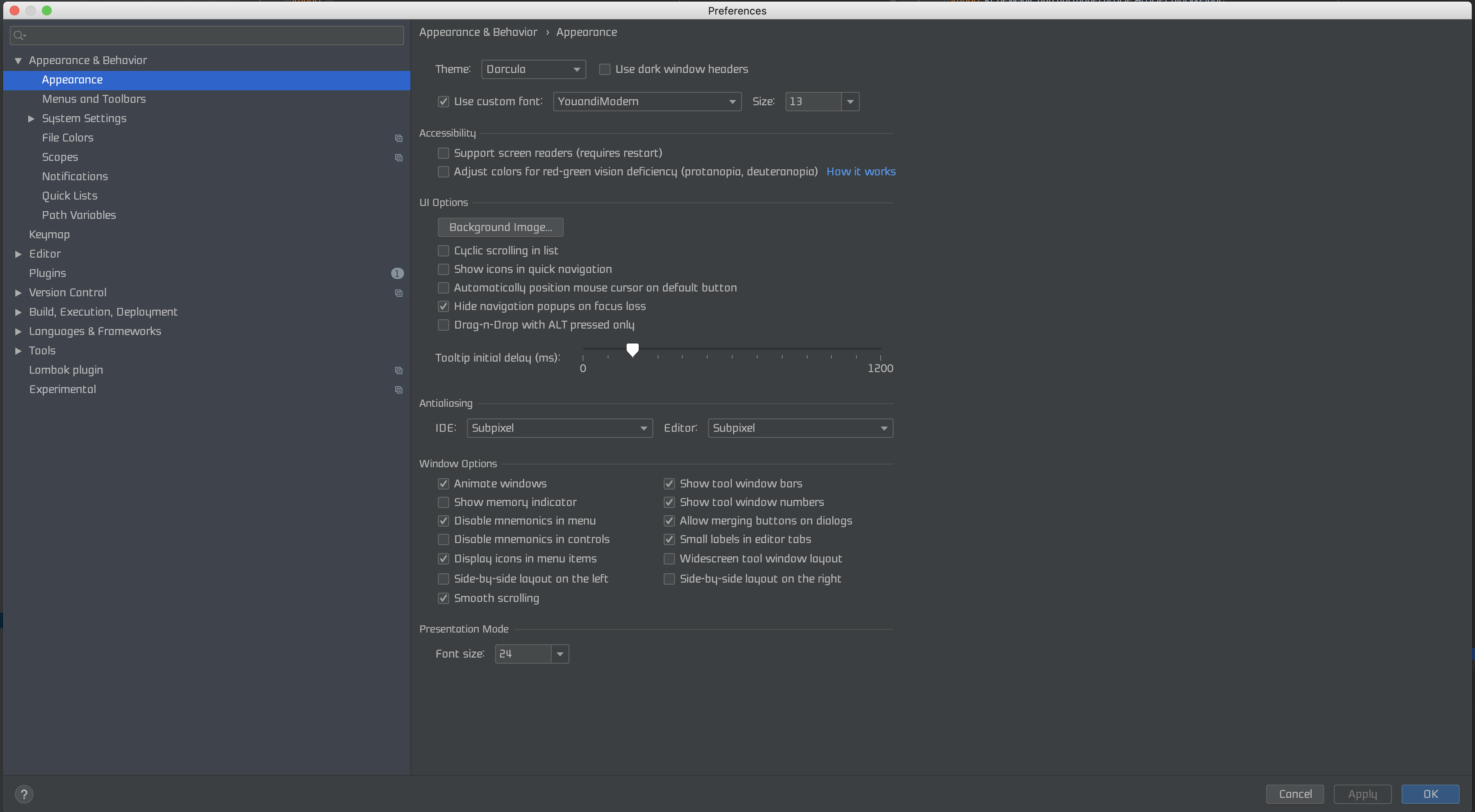The image size is (1475, 812).
Task: Click the help question mark icon
Action: click(24, 794)
